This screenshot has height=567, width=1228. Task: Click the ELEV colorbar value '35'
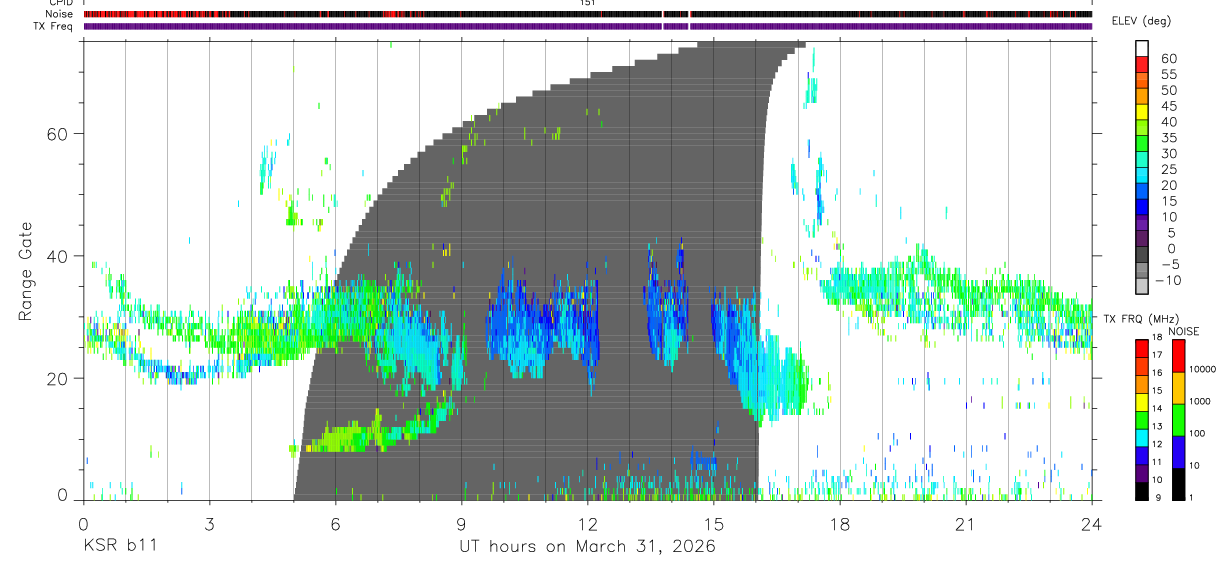point(1169,138)
